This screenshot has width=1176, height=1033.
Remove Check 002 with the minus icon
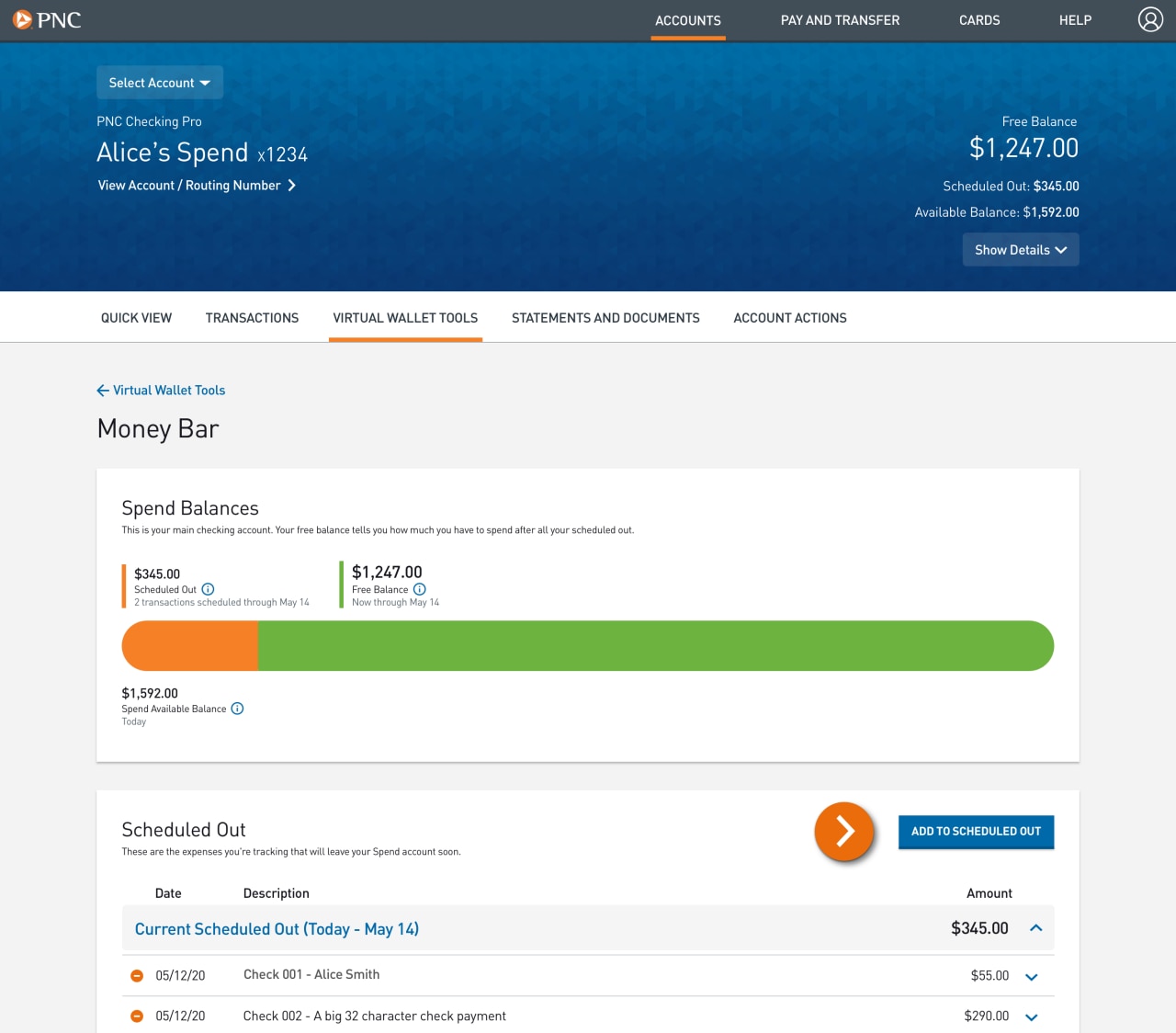coord(136,1016)
